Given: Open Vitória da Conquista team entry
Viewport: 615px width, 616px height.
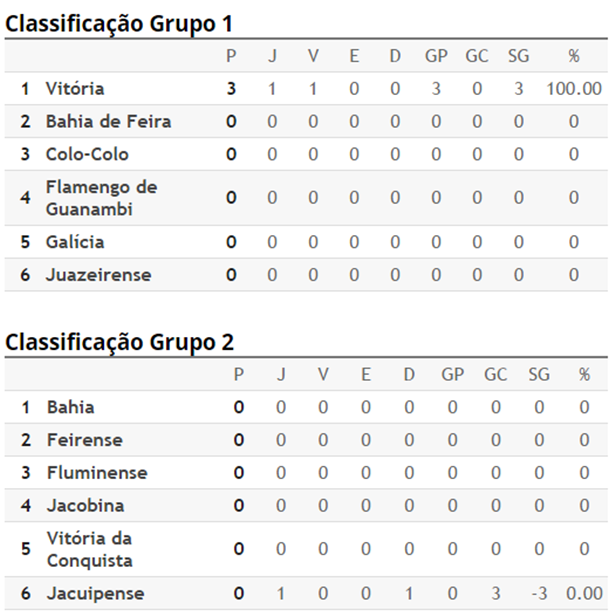Looking at the screenshot, I should 90,549.
